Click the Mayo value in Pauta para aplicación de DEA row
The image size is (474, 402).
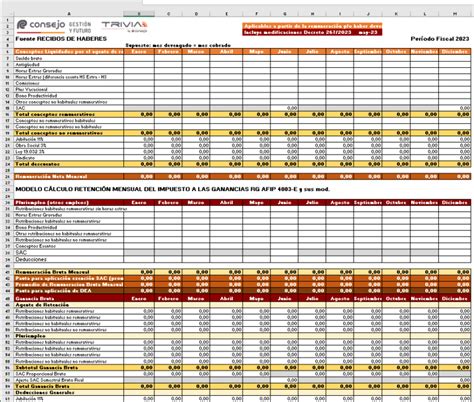pos(256,291)
